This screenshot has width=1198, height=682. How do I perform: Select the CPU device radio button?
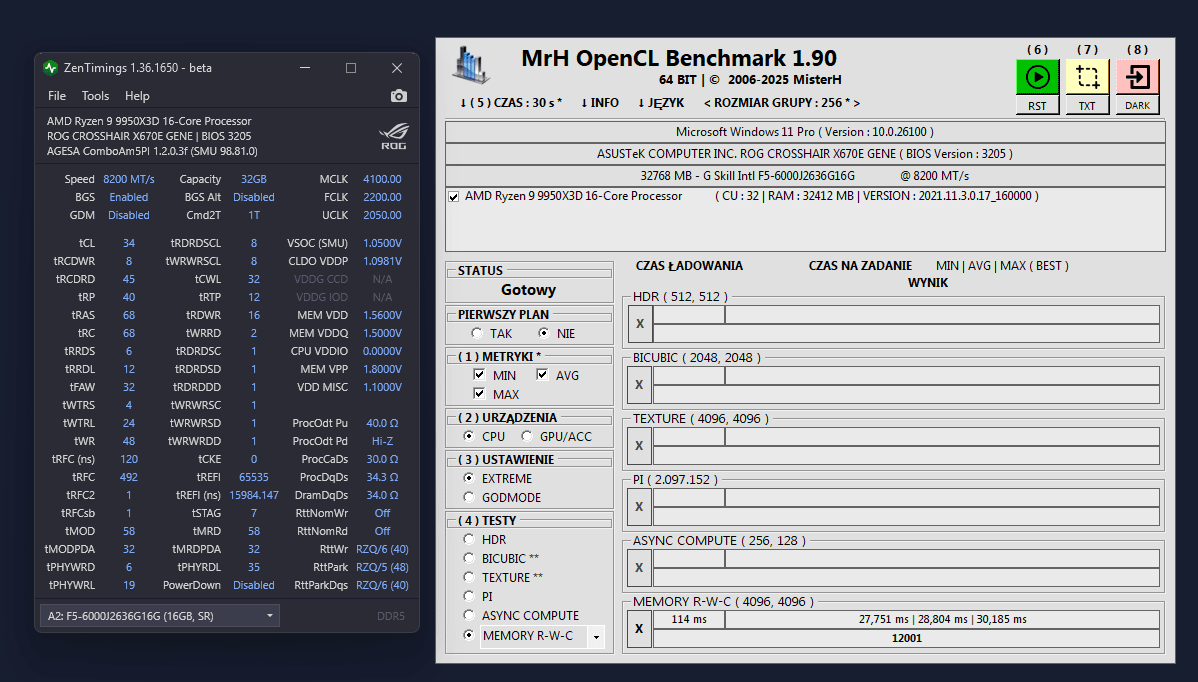[x=468, y=435]
